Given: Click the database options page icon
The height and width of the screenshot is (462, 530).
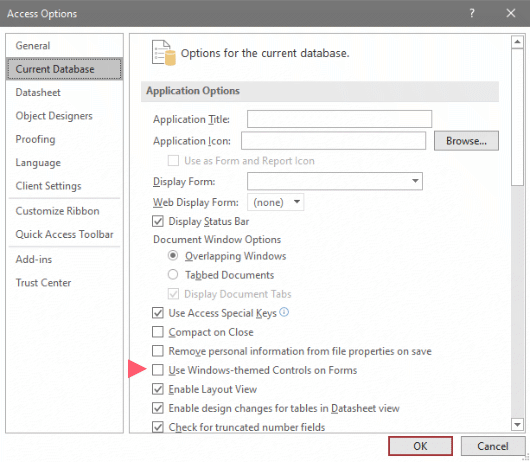Looking at the screenshot, I should (x=164, y=53).
